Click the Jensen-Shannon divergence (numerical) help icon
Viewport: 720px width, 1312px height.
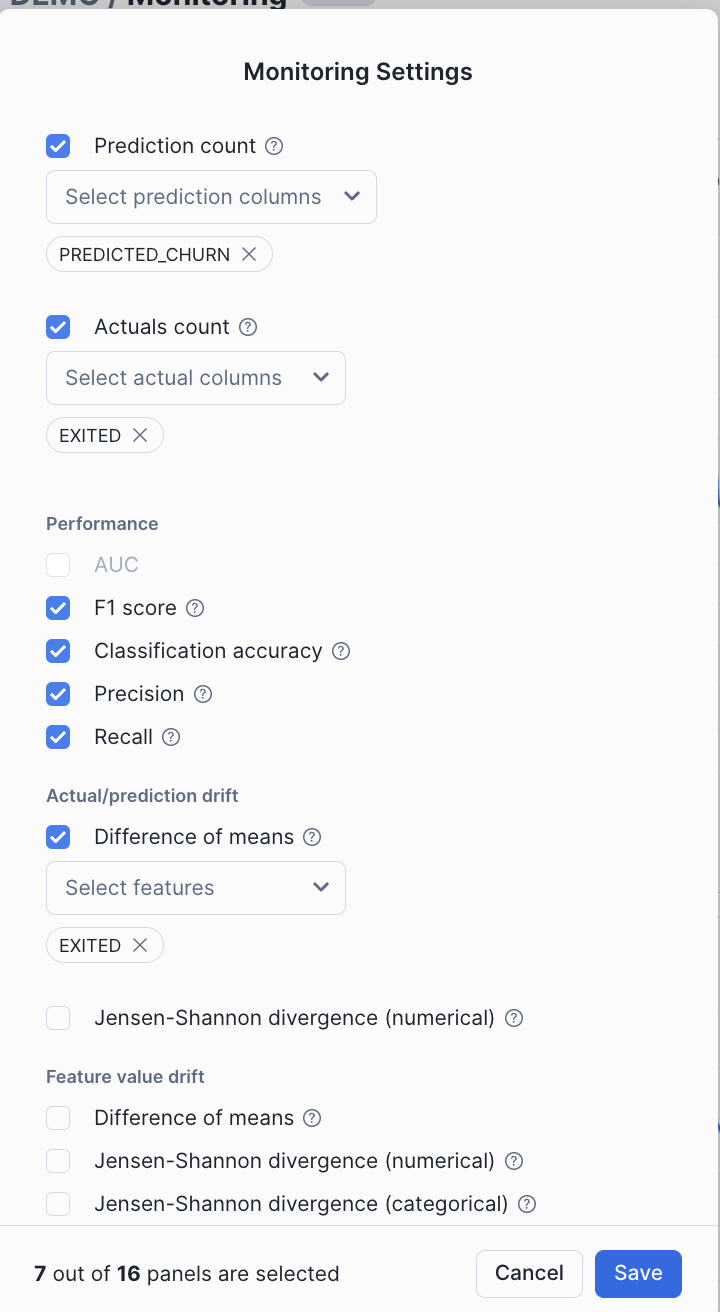tap(513, 1018)
